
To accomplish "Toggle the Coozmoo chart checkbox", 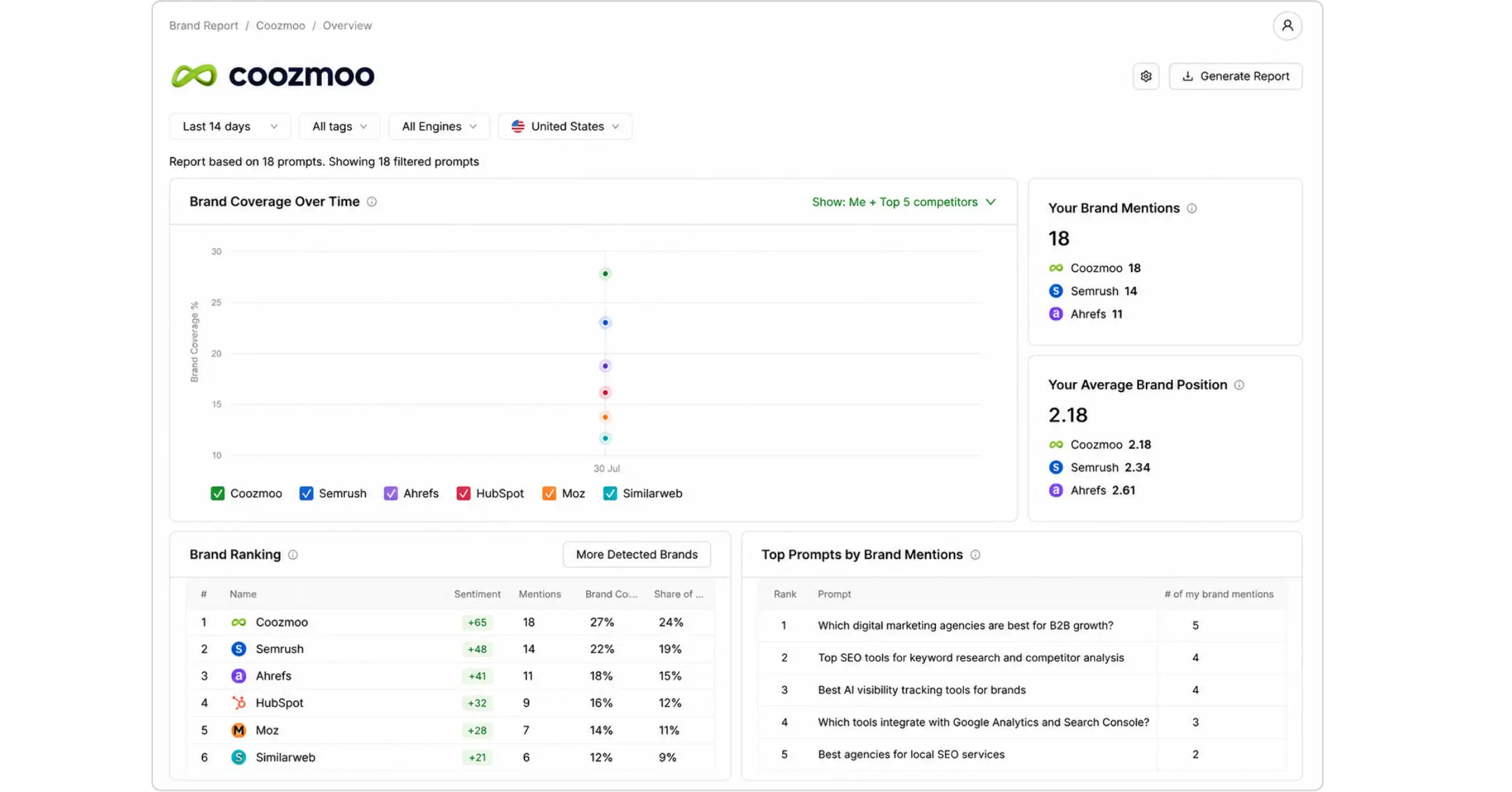I will coord(217,494).
